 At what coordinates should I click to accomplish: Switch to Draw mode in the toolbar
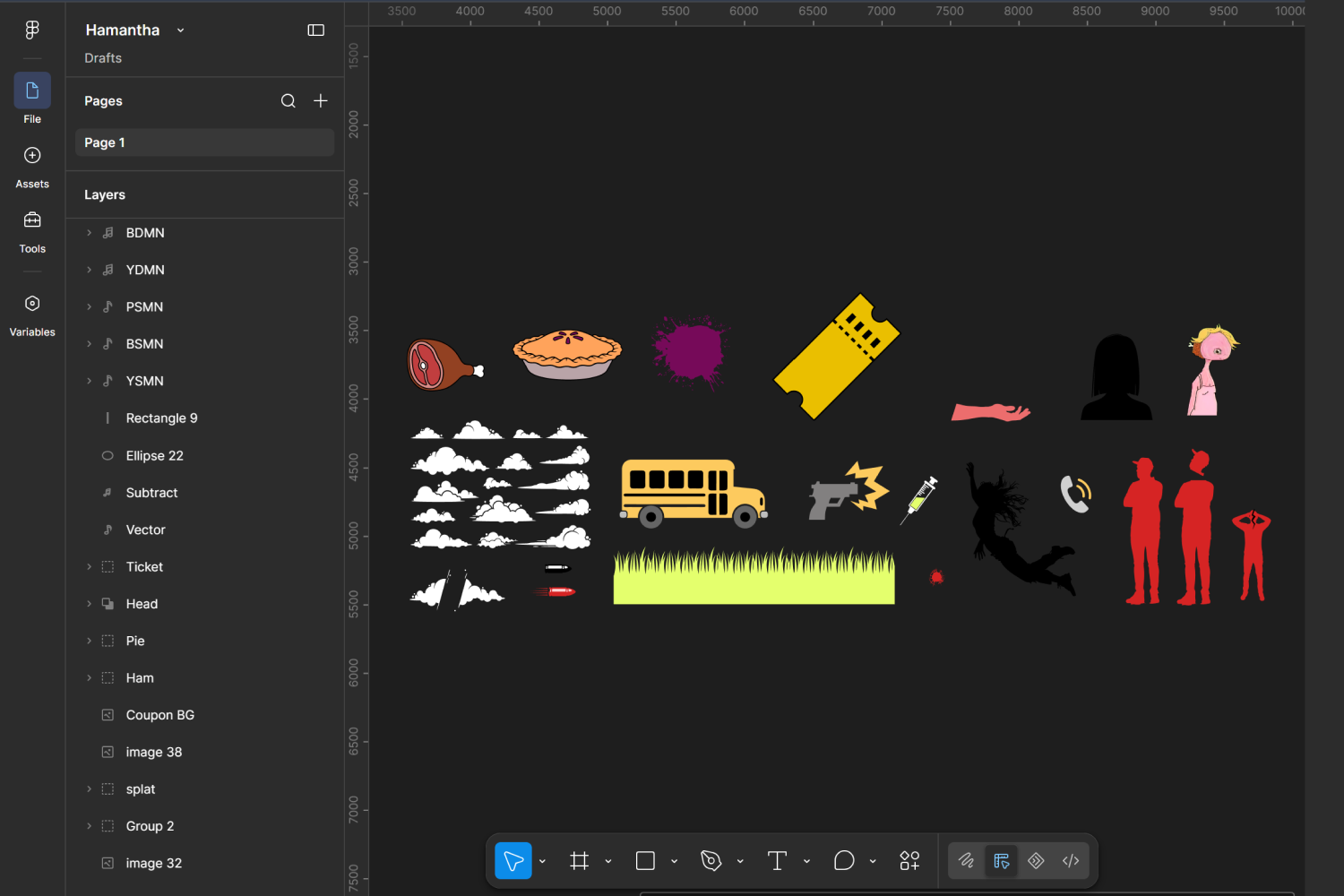(x=966, y=861)
